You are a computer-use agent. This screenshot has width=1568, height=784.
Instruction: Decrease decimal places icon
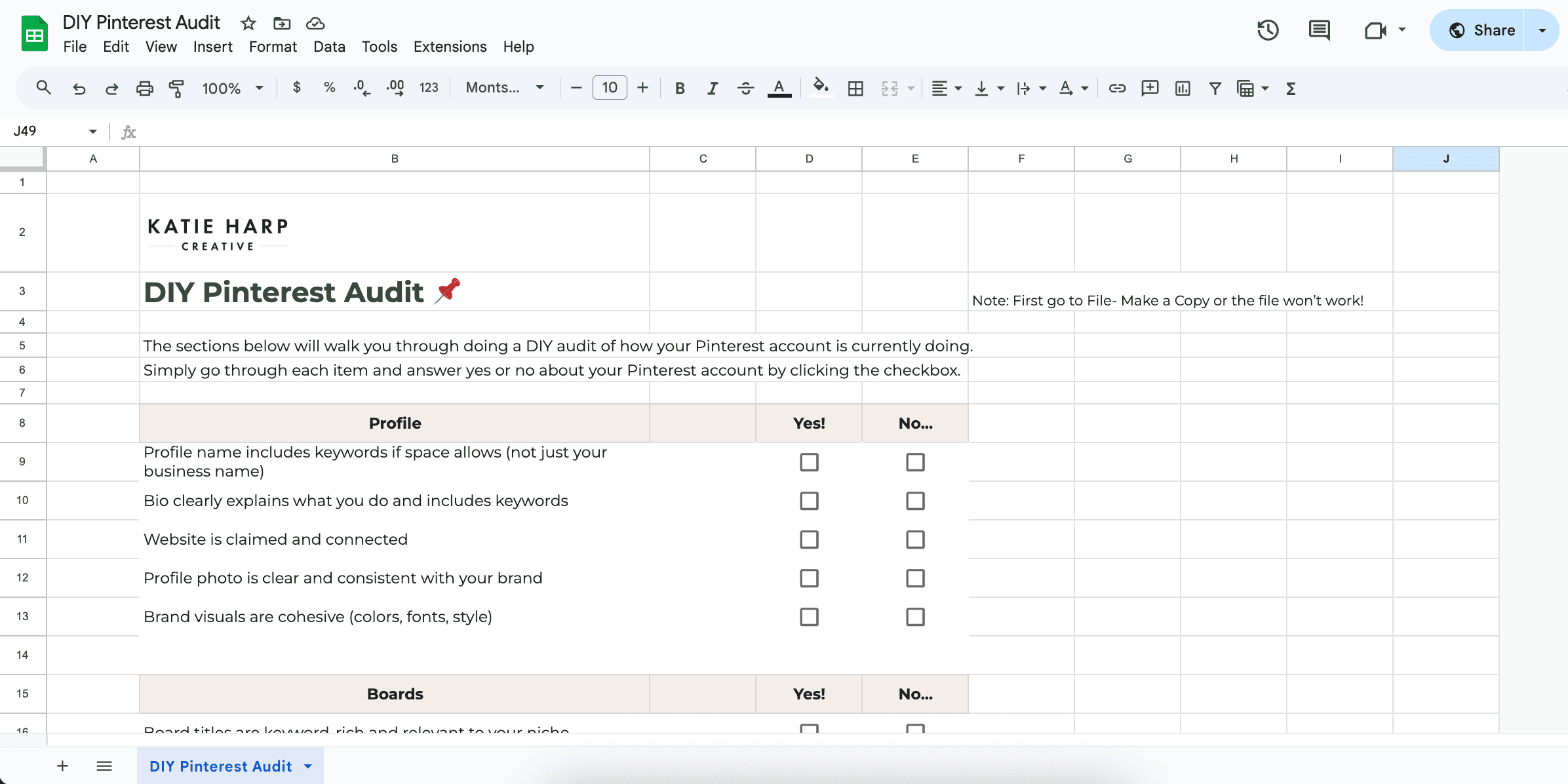361,88
